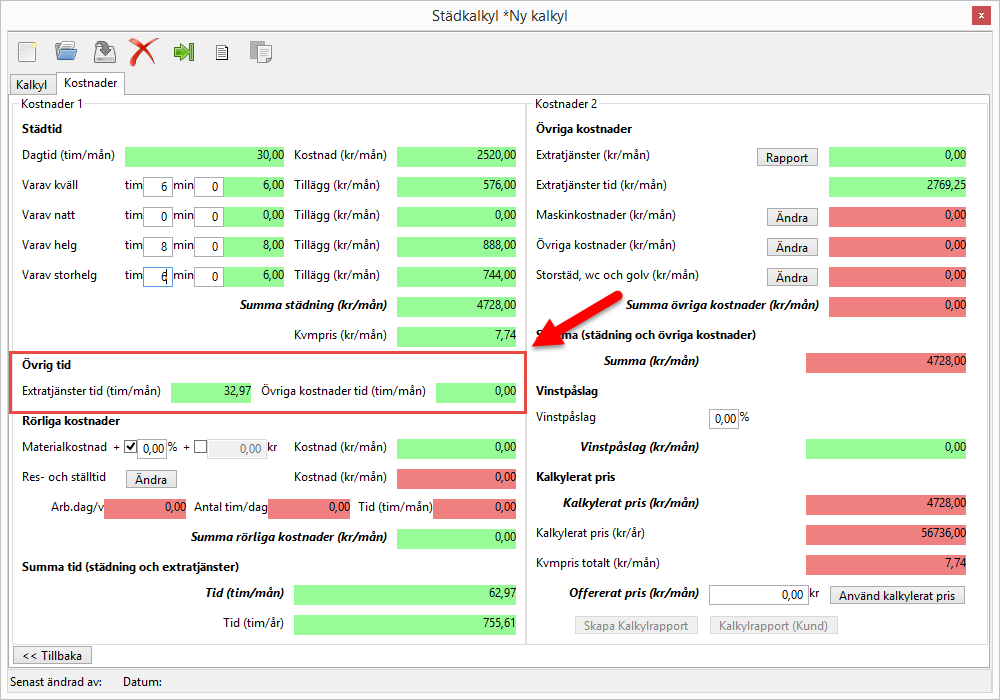The height and width of the screenshot is (700, 1000).
Task: Click the Offererat pris input field
Action: (x=757, y=595)
